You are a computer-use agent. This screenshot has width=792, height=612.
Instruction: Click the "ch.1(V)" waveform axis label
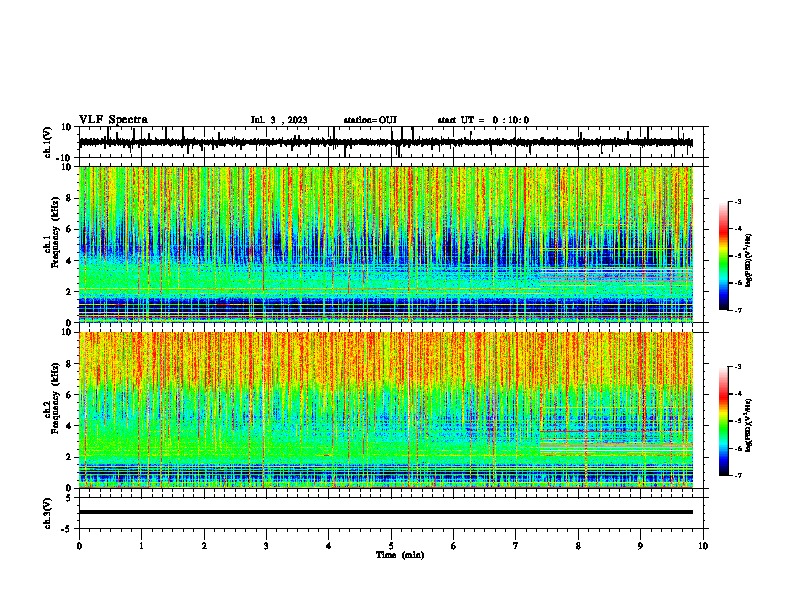(x=48, y=142)
